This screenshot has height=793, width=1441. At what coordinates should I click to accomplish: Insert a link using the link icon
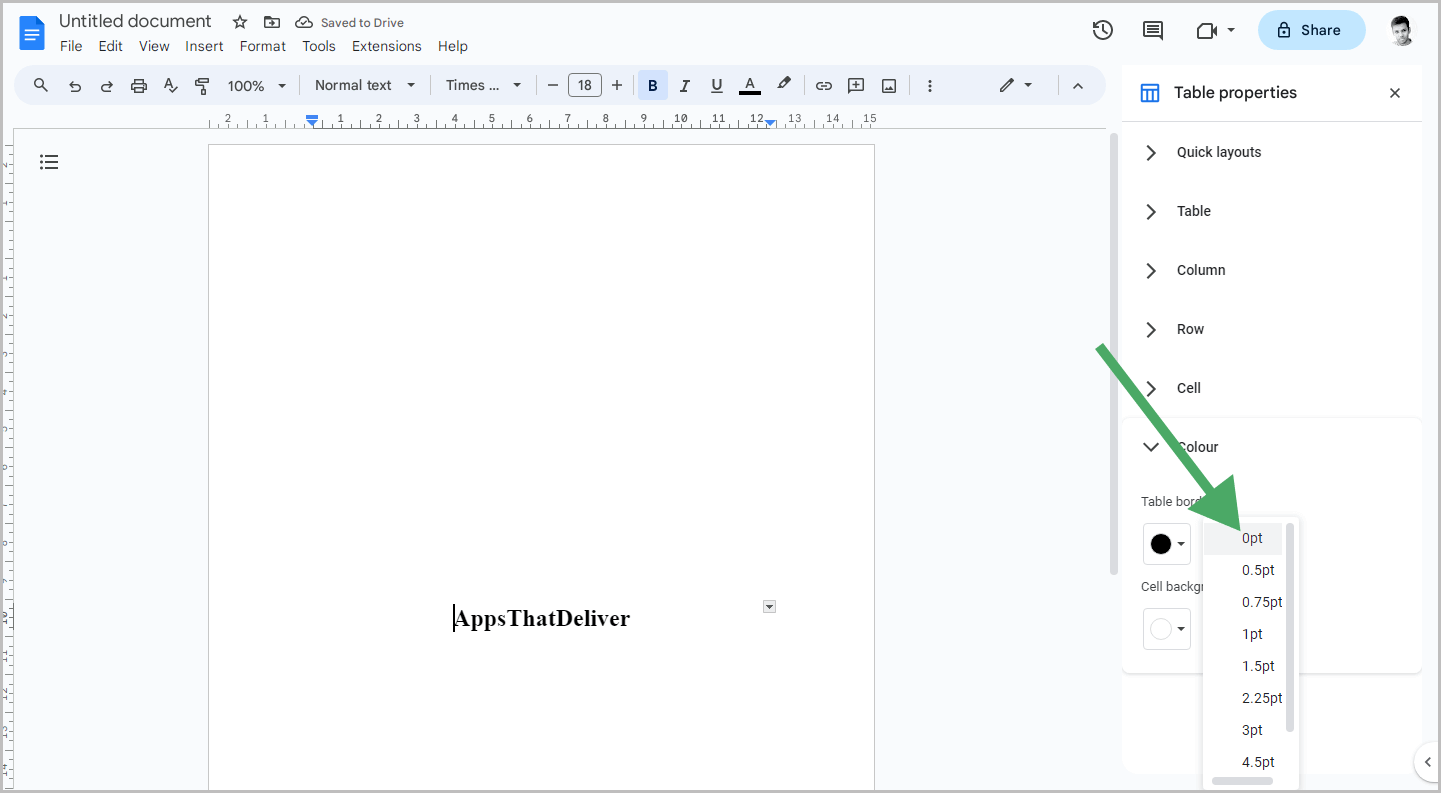coord(823,85)
